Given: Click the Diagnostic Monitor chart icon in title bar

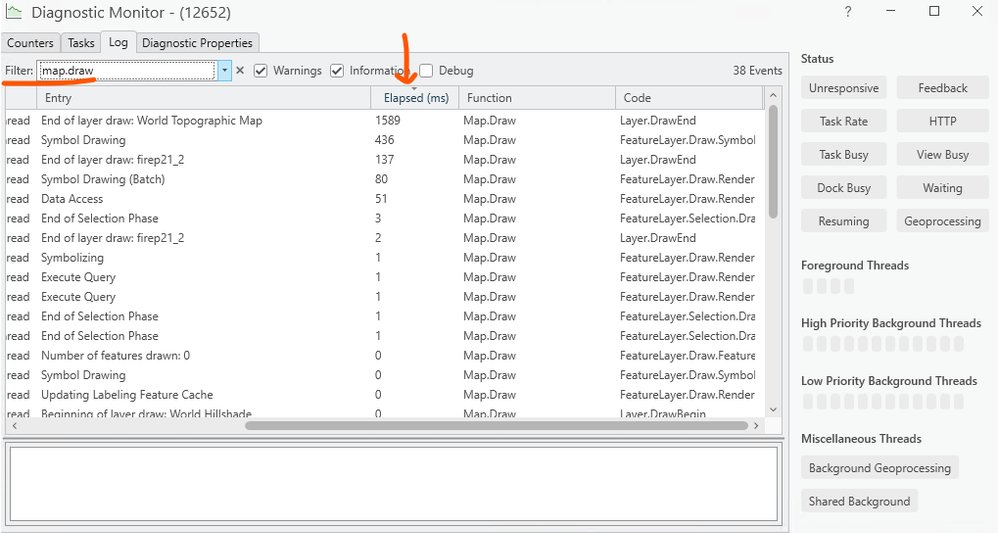Looking at the screenshot, I should (x=13, y=11).
